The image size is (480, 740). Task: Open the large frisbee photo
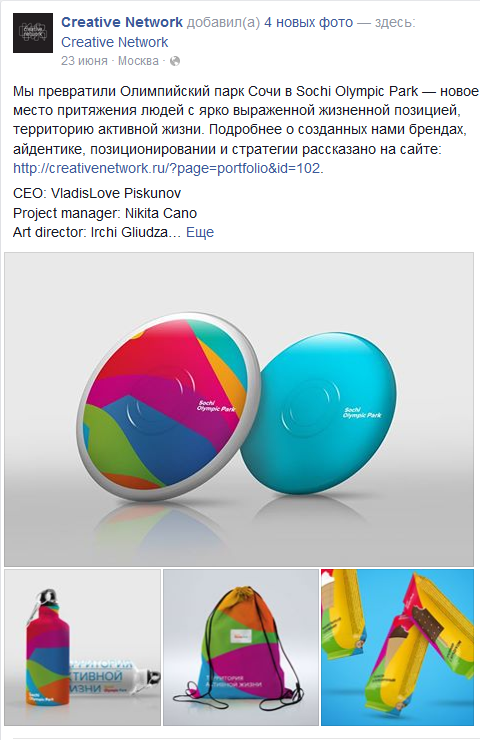point(239,409)
